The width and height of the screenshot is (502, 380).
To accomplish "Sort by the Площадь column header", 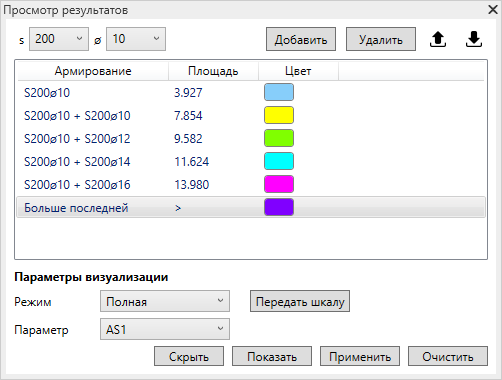I will (213, 71).
